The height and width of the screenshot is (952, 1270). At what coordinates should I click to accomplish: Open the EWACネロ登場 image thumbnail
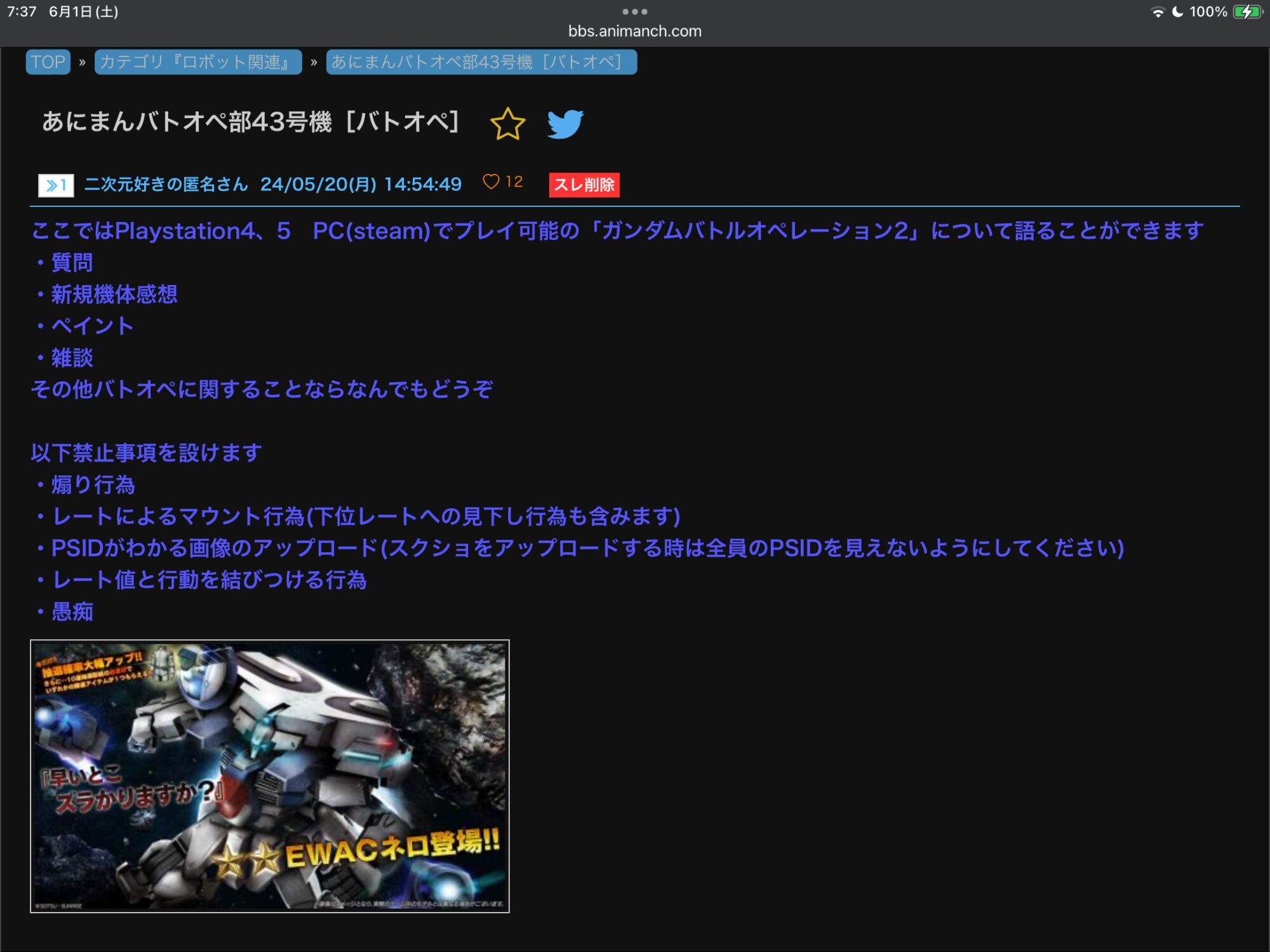coord(270,776)
